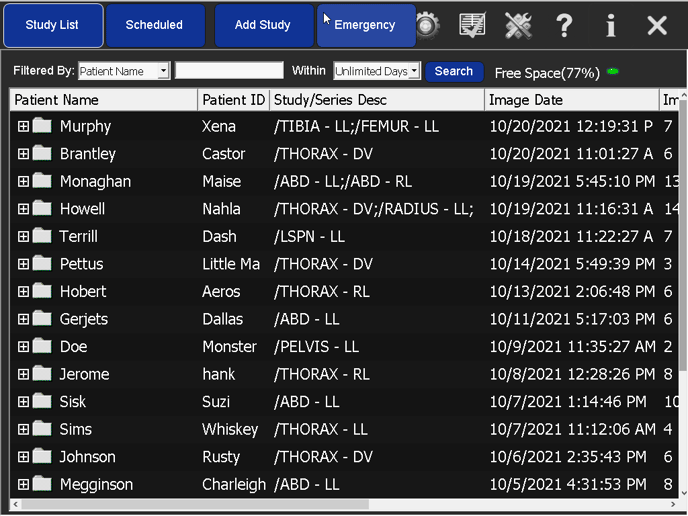Open the info icon

(610, 25)
